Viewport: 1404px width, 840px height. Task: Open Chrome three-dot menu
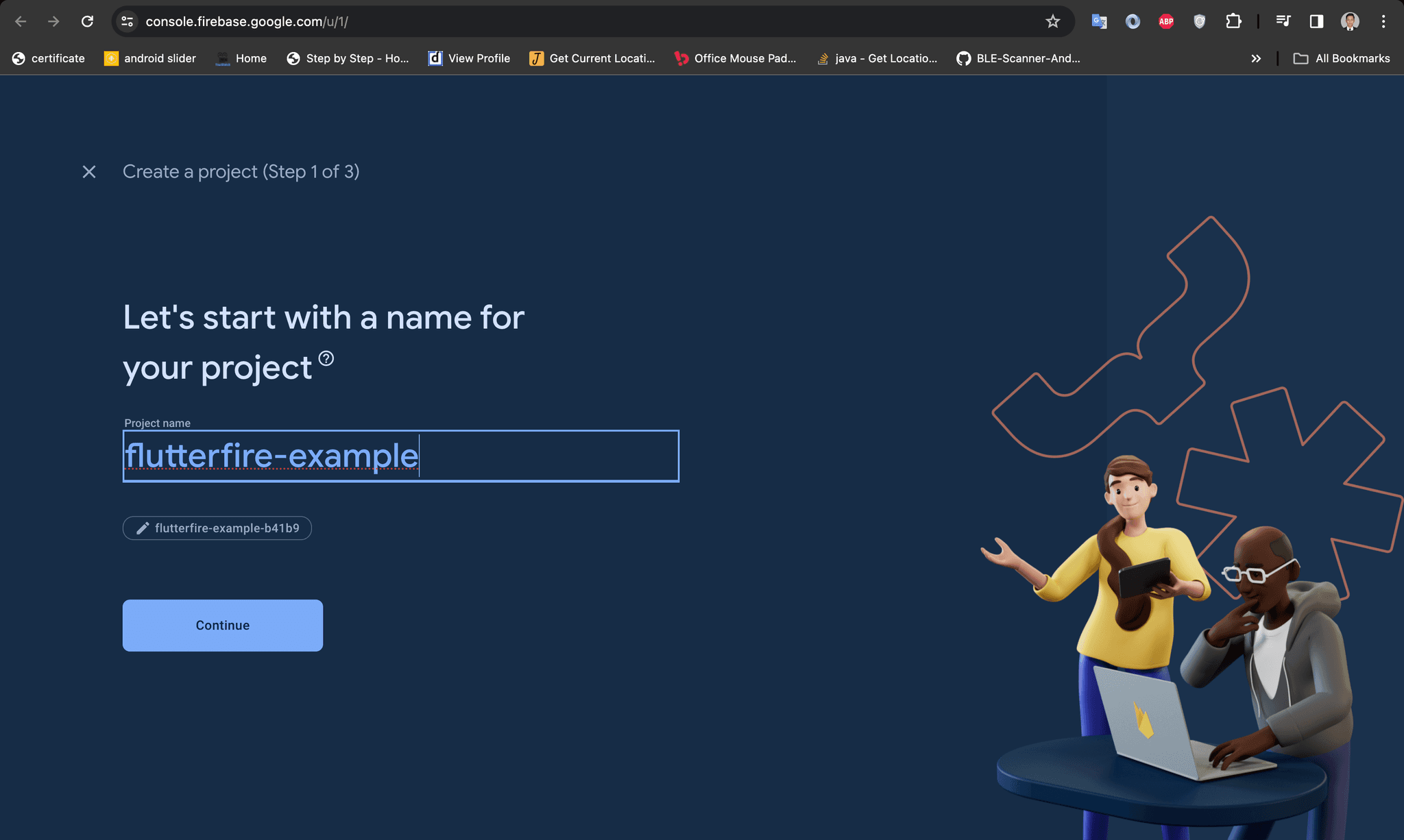point(1383,21)
